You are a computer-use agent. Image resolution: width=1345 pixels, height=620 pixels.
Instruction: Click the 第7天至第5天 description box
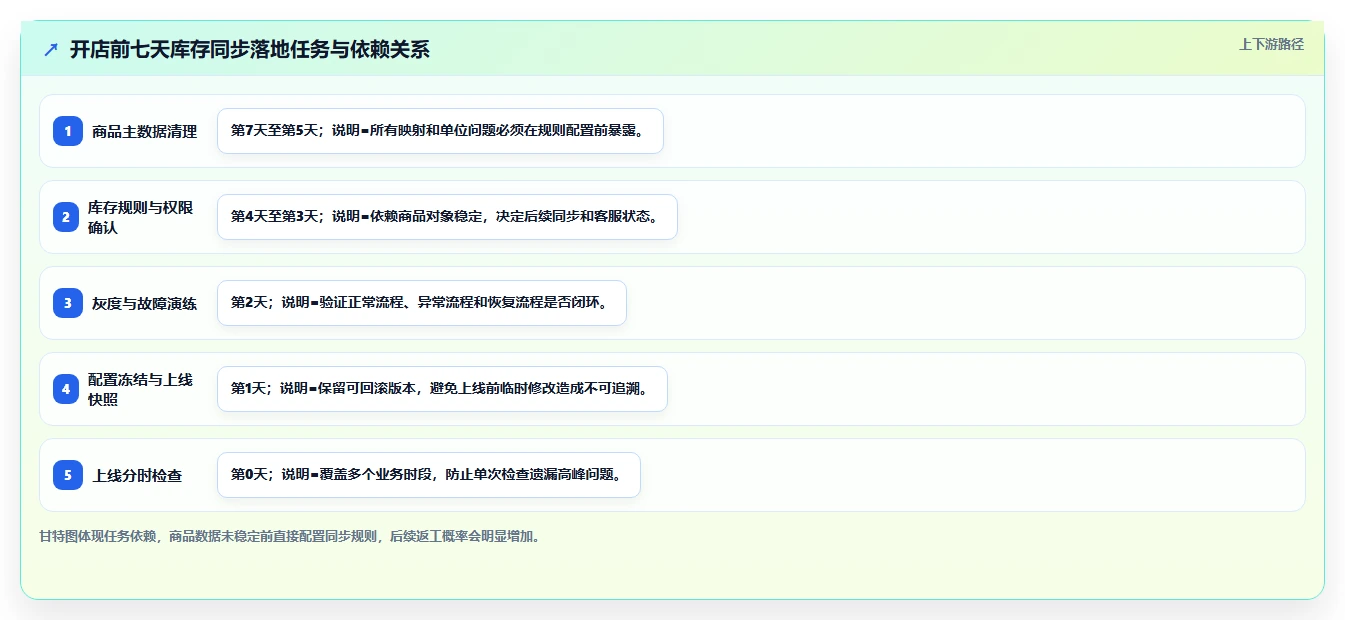pyautogui.click(x=440, y=131)
